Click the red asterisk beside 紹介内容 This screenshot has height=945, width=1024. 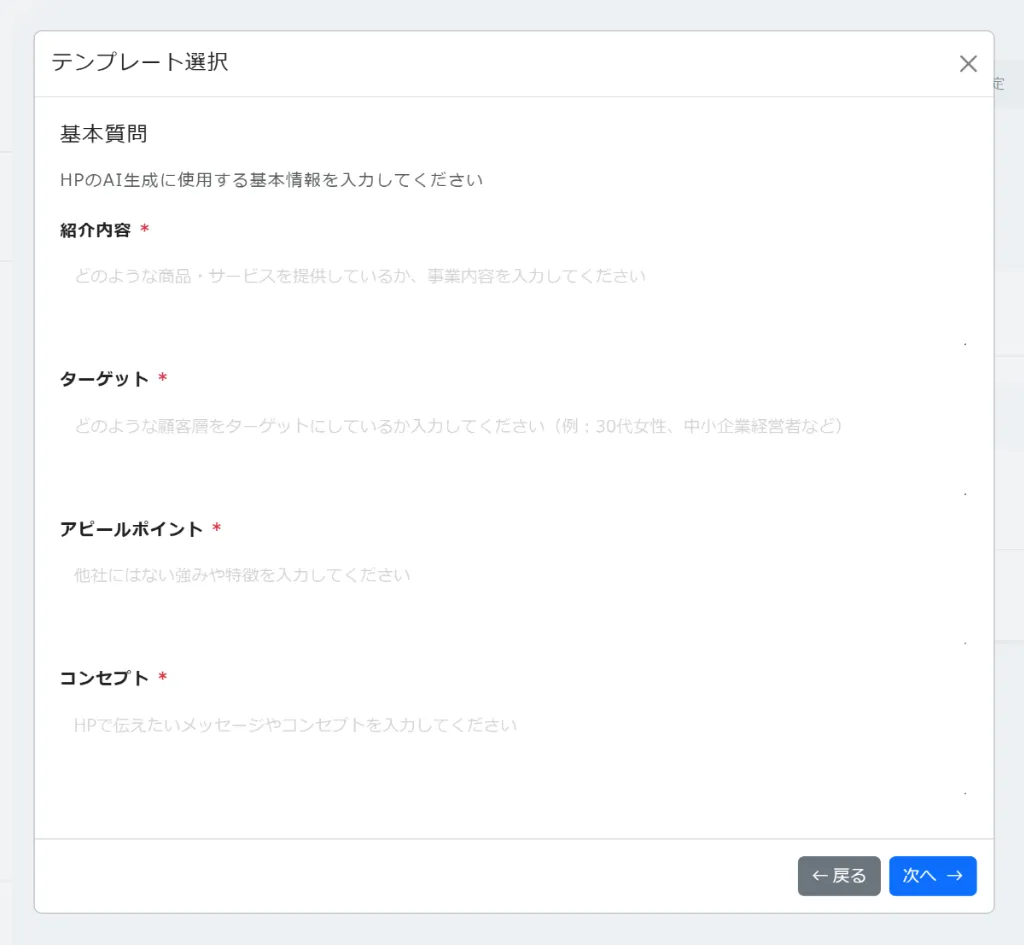point(145,230)
